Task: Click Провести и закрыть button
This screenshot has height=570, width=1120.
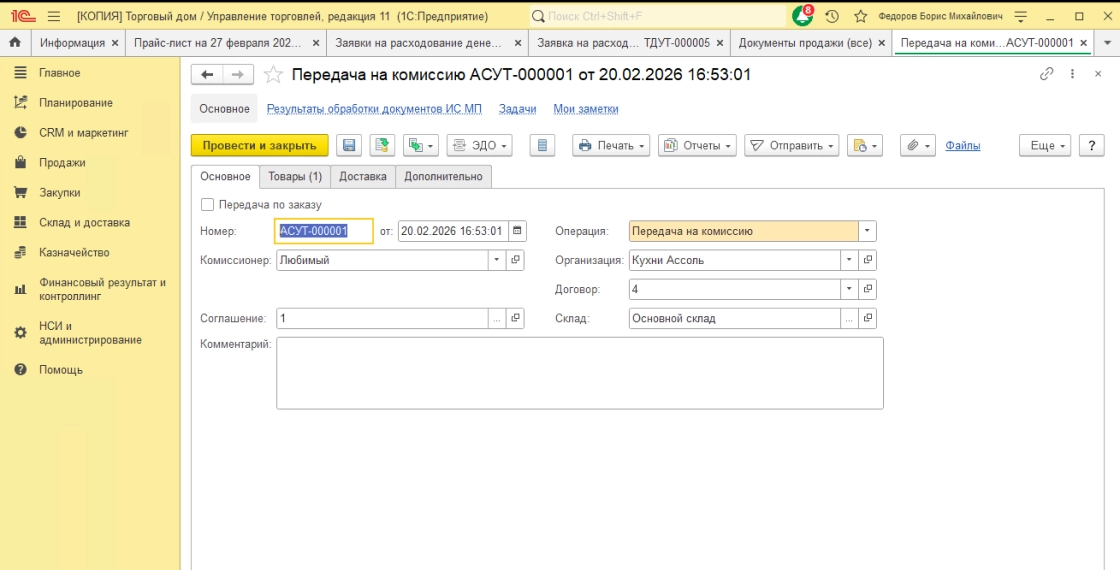Action: pyautogui.click(x=259, y=146)
